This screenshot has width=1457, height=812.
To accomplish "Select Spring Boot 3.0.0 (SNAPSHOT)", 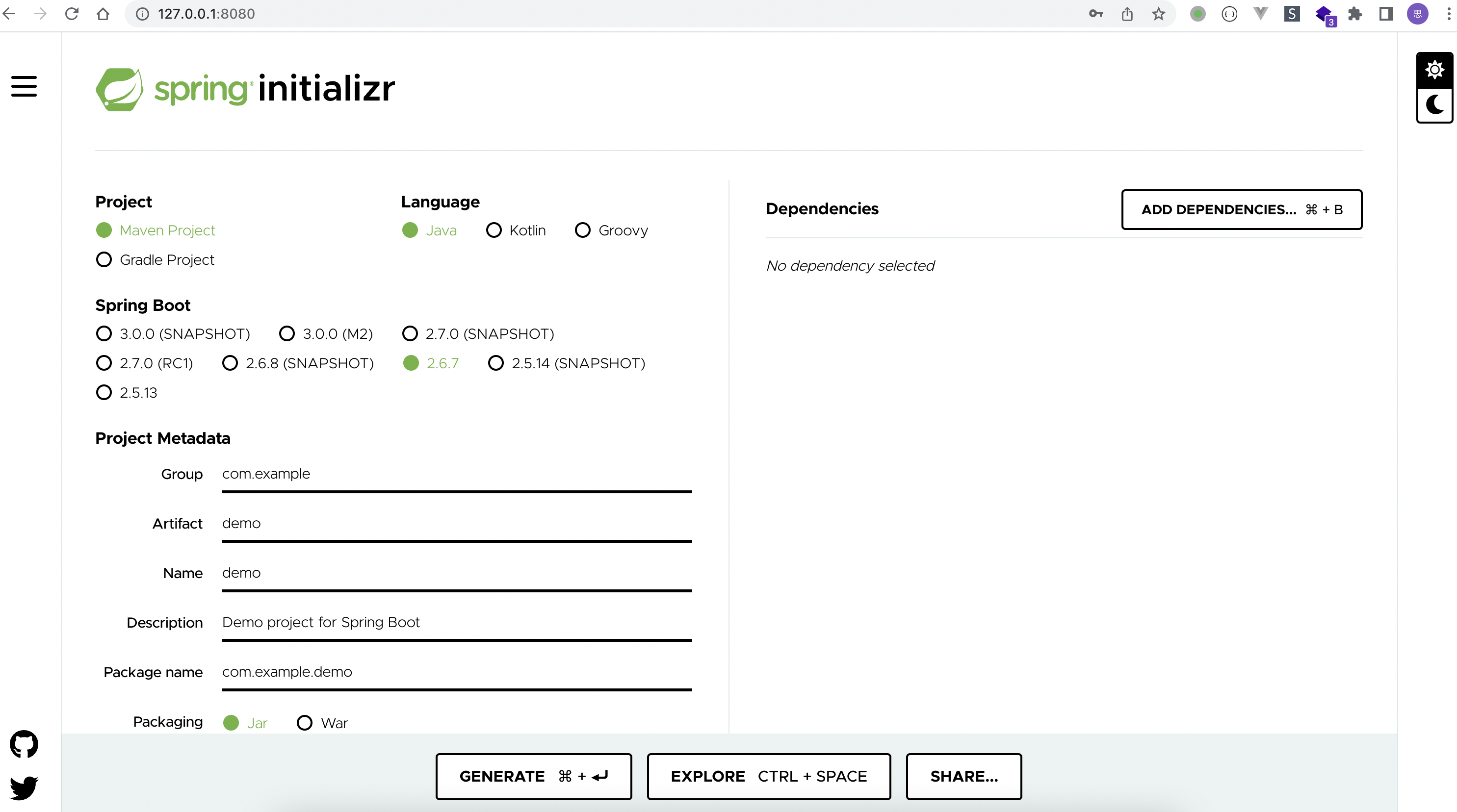I will coord(173,333).
